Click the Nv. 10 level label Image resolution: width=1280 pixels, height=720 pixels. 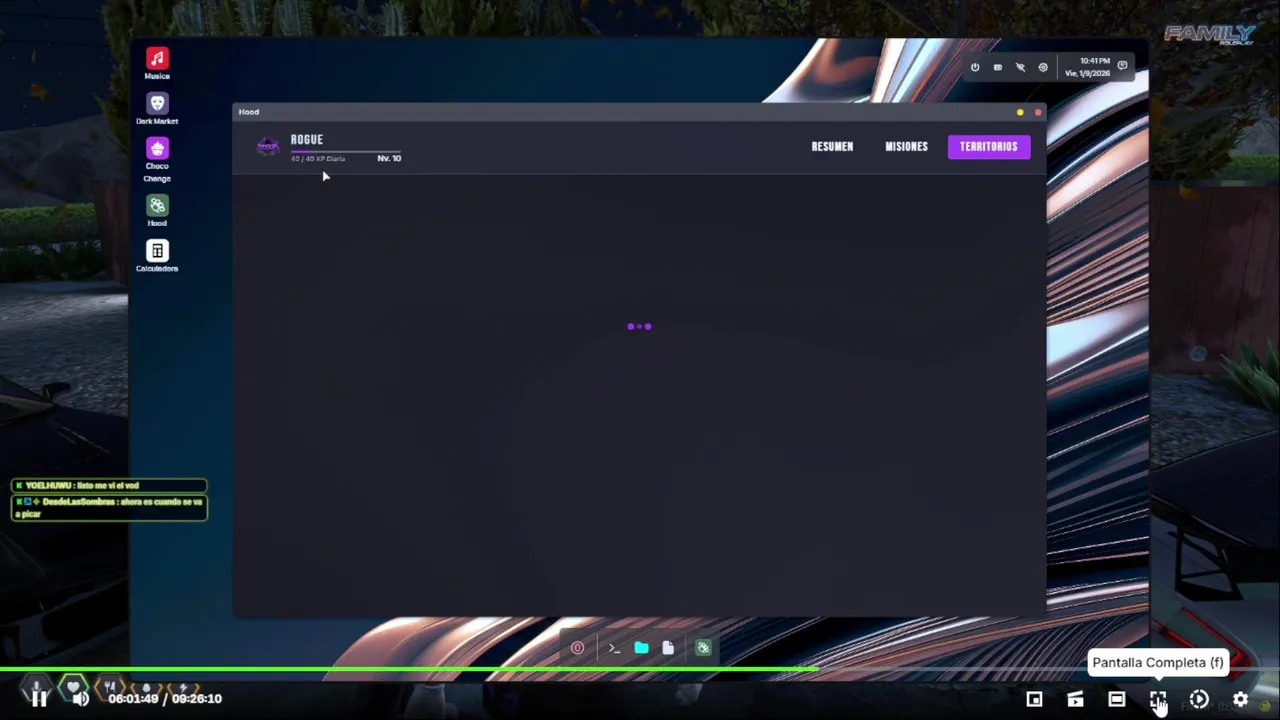pyautogui.click(x=389, y=158)
